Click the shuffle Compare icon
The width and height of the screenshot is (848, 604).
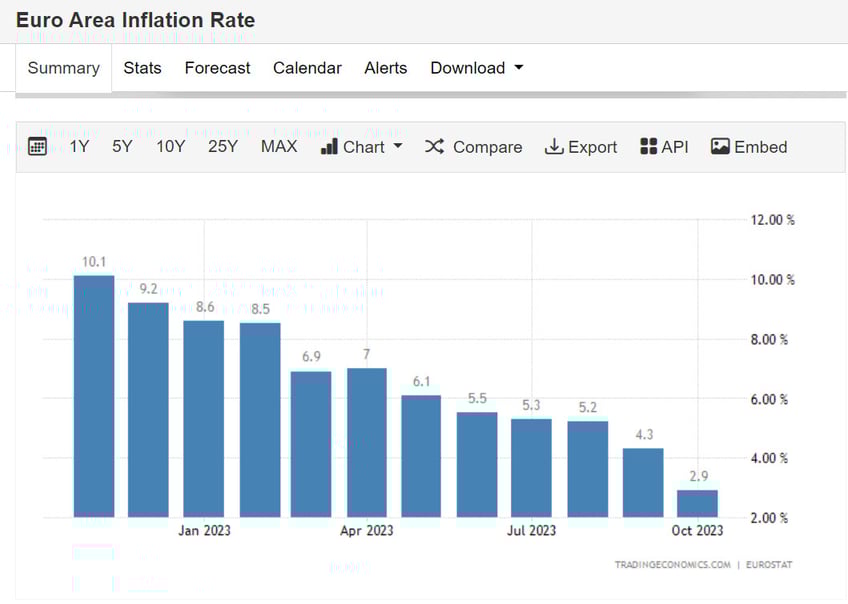coord(434,147)
